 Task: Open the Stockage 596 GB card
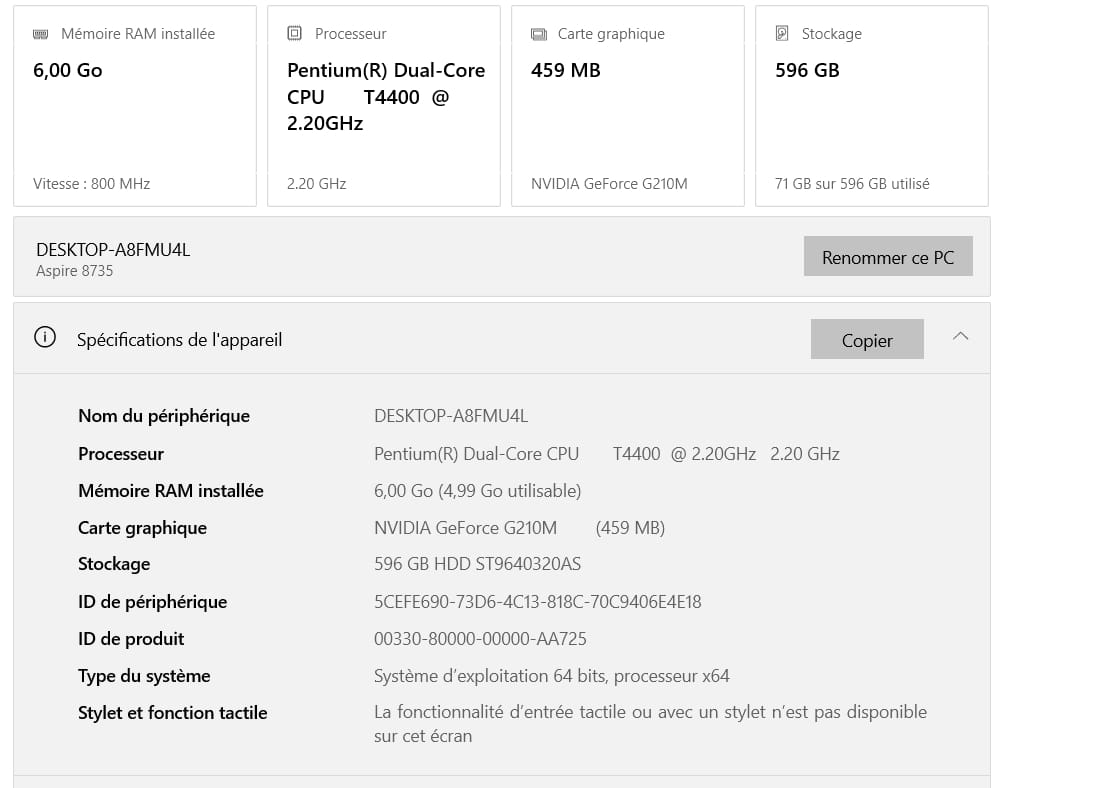pos(872,106)
